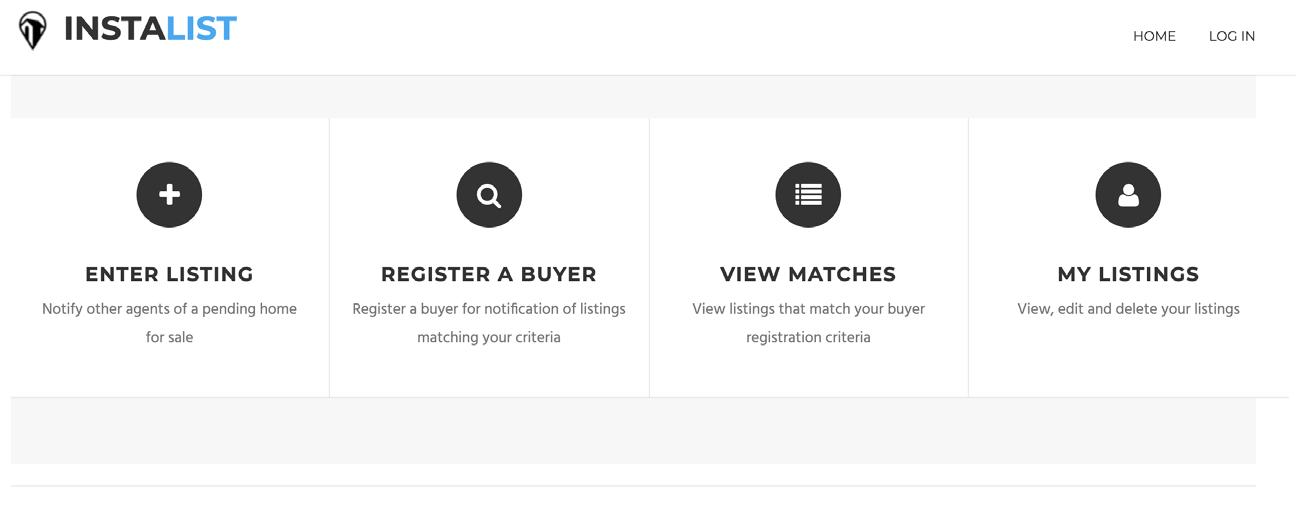Open the MY LISTINGS heading link
This screenshot has height=507, width=1296.
tap(1128, 274)
